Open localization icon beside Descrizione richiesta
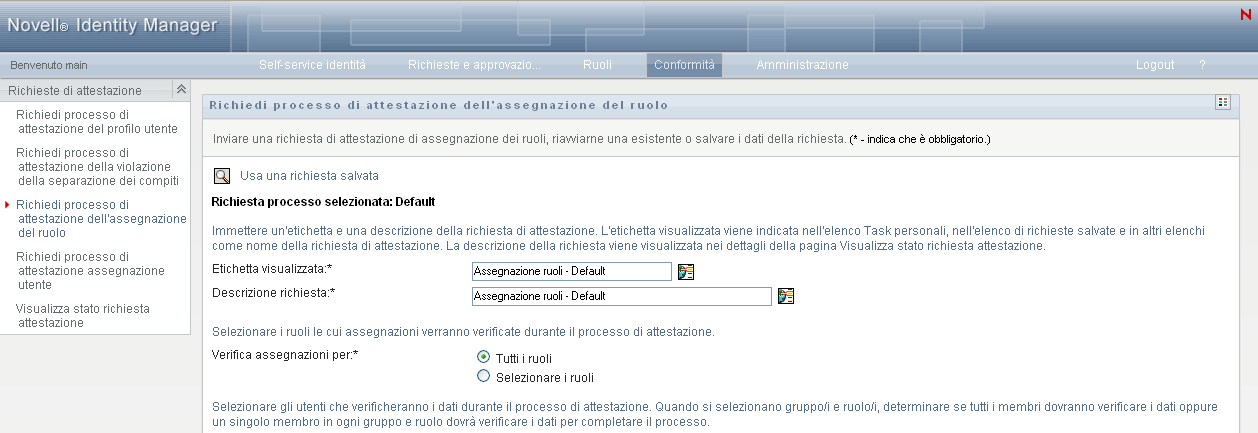This screenshot has width=1258, height=433. [786, 295]
